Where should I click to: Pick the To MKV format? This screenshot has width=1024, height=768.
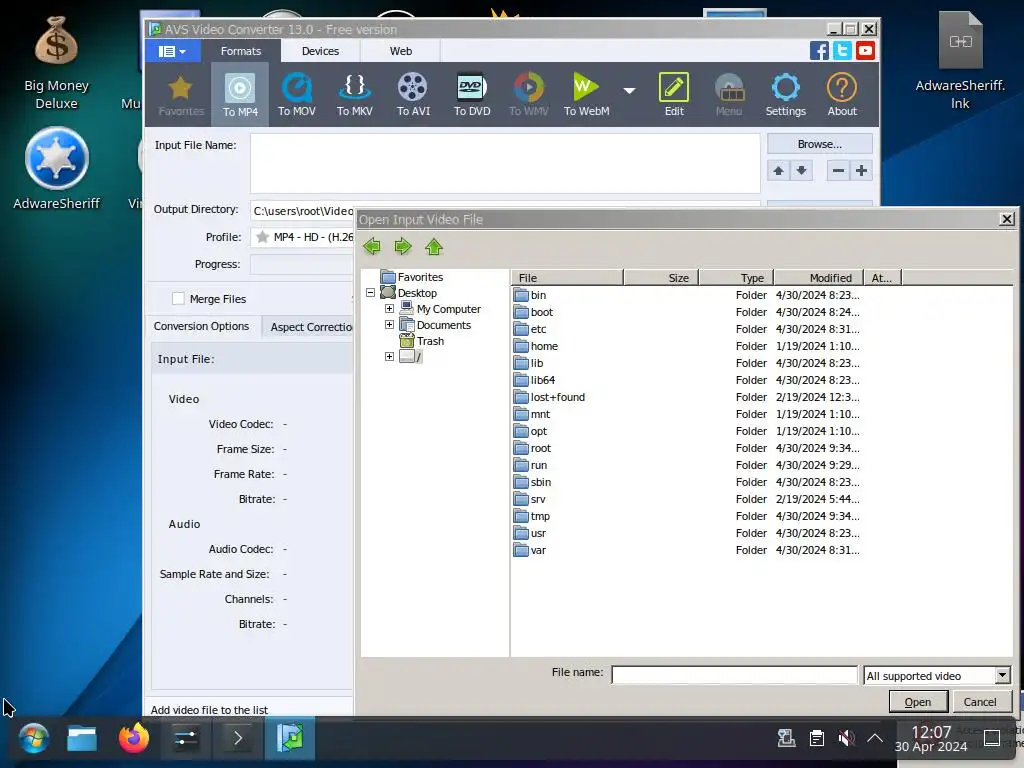(x=355, y=94)
